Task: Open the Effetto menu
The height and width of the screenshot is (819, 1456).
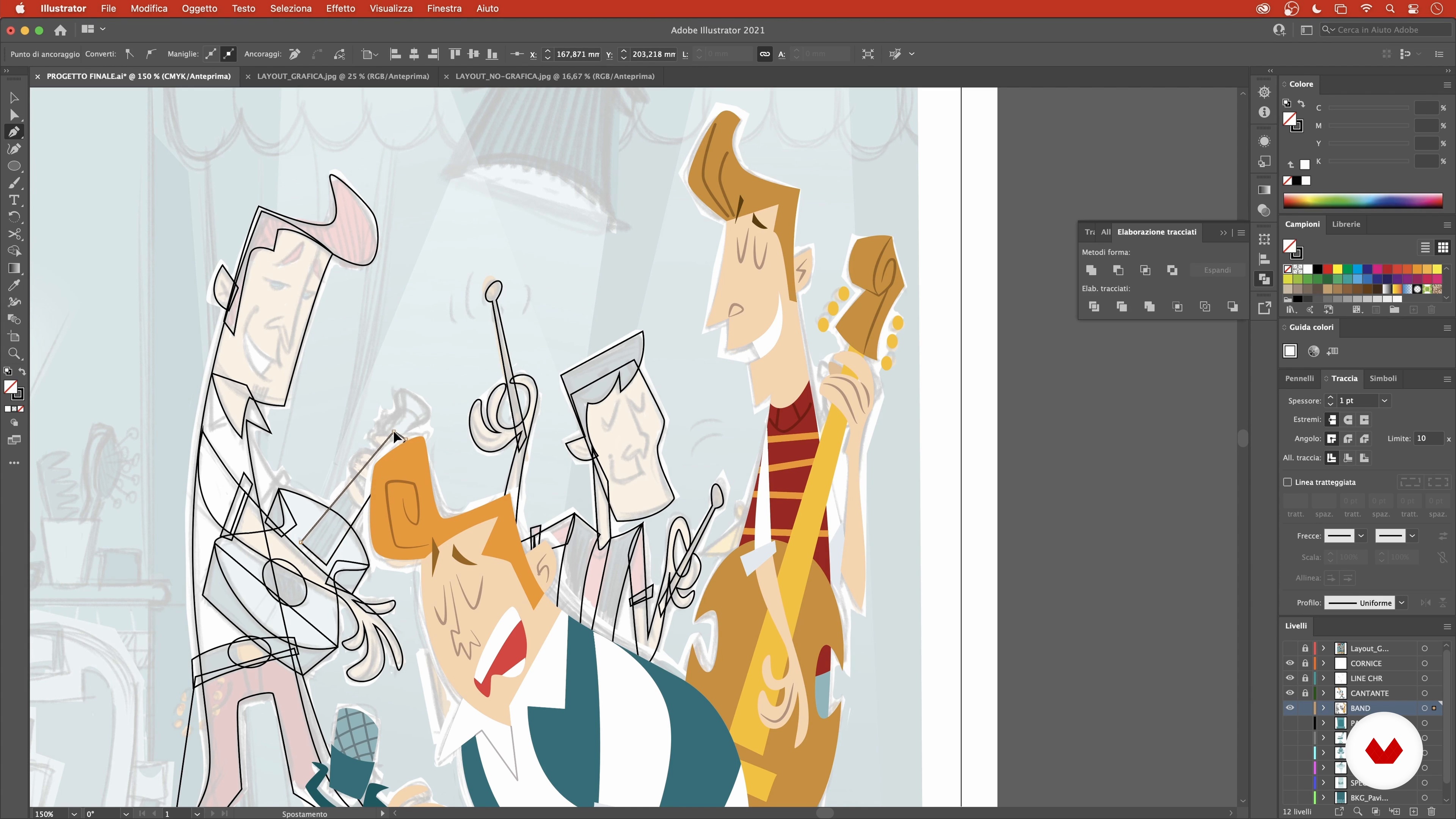Action: point(340,8)
